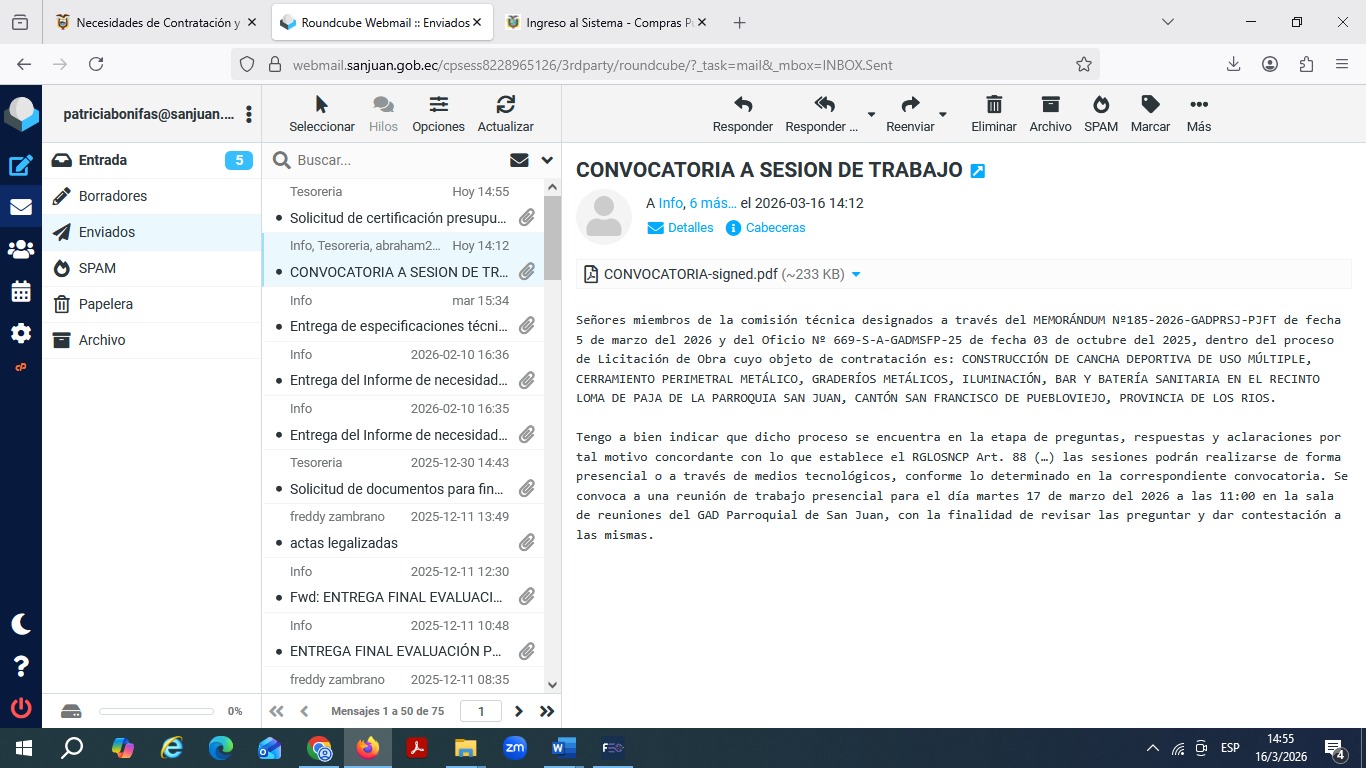Click the message list vertical scrollbar
This screenshot has width=1366, height=768.
coord(552,400)
